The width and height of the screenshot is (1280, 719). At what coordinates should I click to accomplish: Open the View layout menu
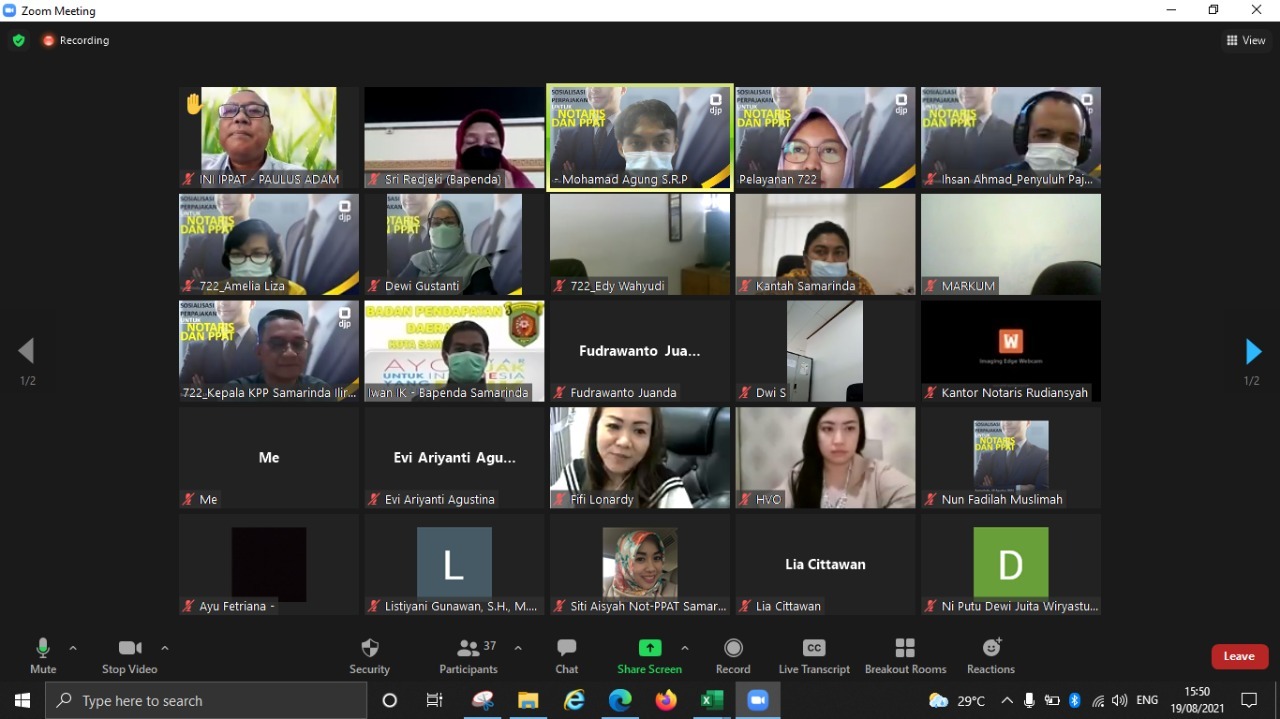tap(1246, 41)
